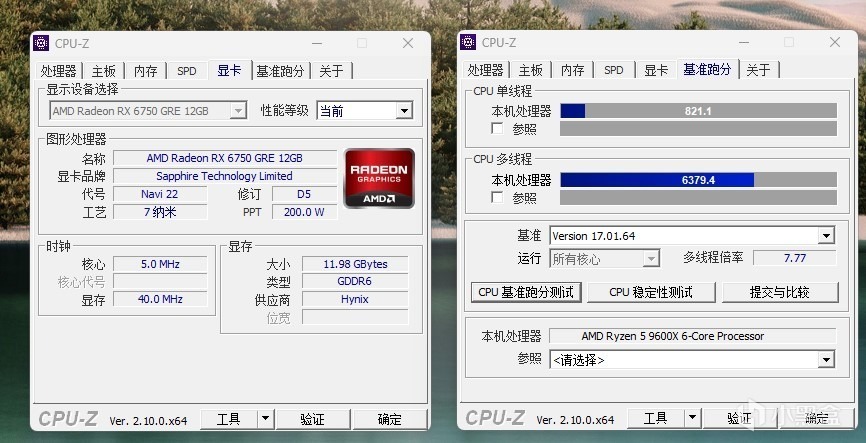The height and width of the screenshot is (443, 866).
Task: Open the 参照 <请选择> dropdown
Action: click(691, 360)
